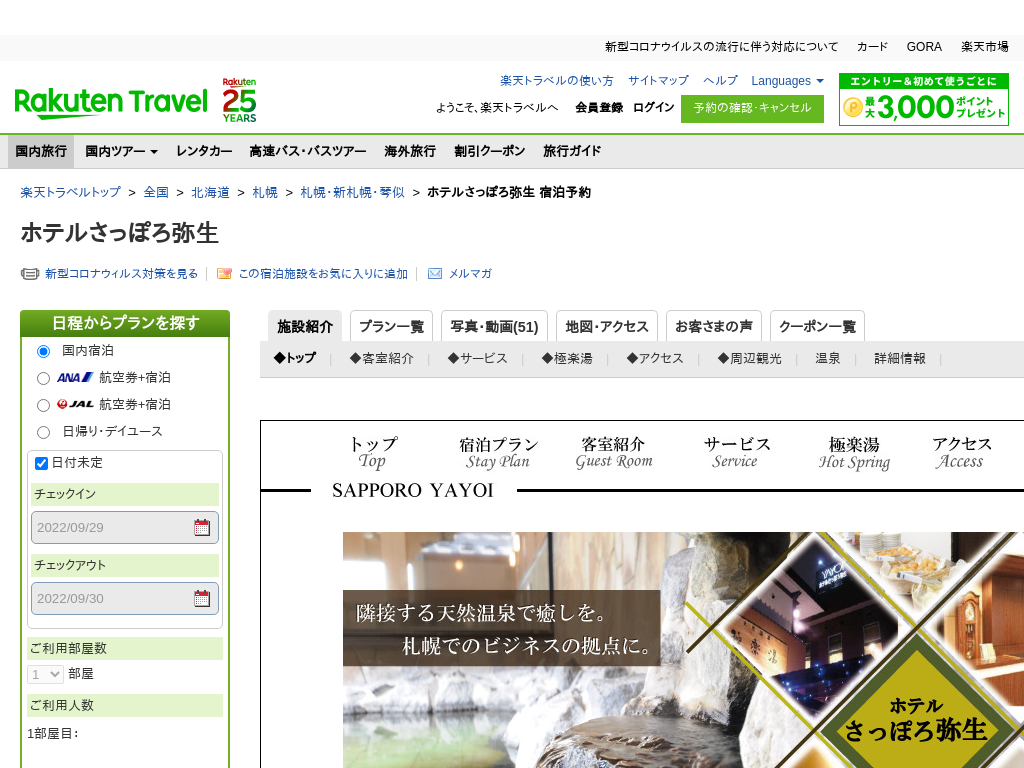Select the 日帰り・デイユース radio button
The height and width of the screenshot is (768, 1024).
click(x=44, y=432)
